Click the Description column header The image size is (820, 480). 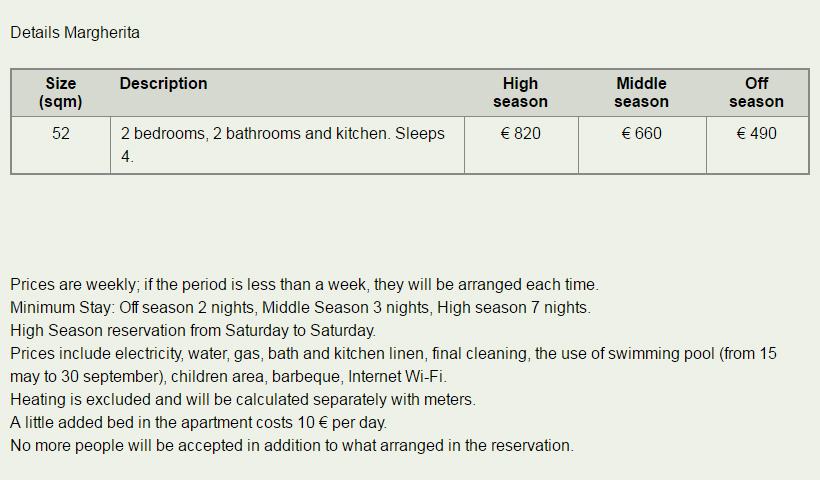click(x=163, y=84)
